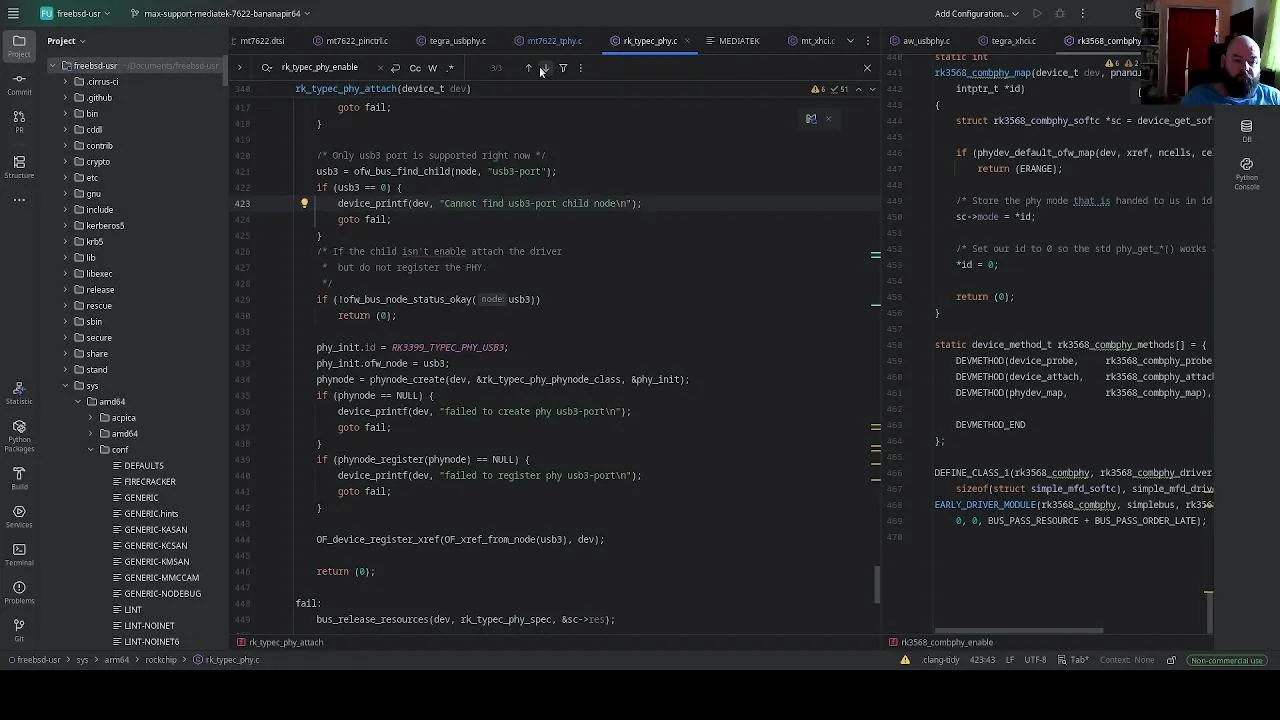Collapse the sys folder

65,386
